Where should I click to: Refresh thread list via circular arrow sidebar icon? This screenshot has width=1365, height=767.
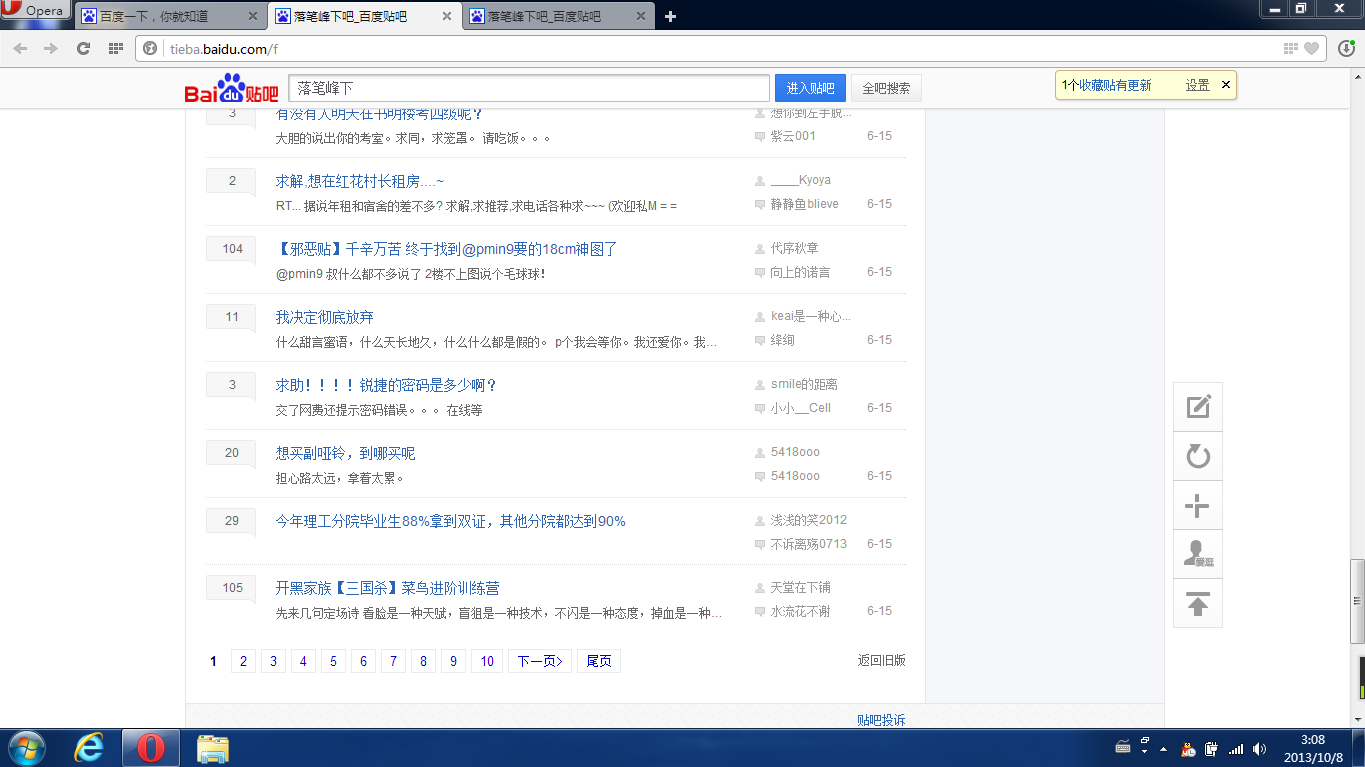click(1198, 456)
